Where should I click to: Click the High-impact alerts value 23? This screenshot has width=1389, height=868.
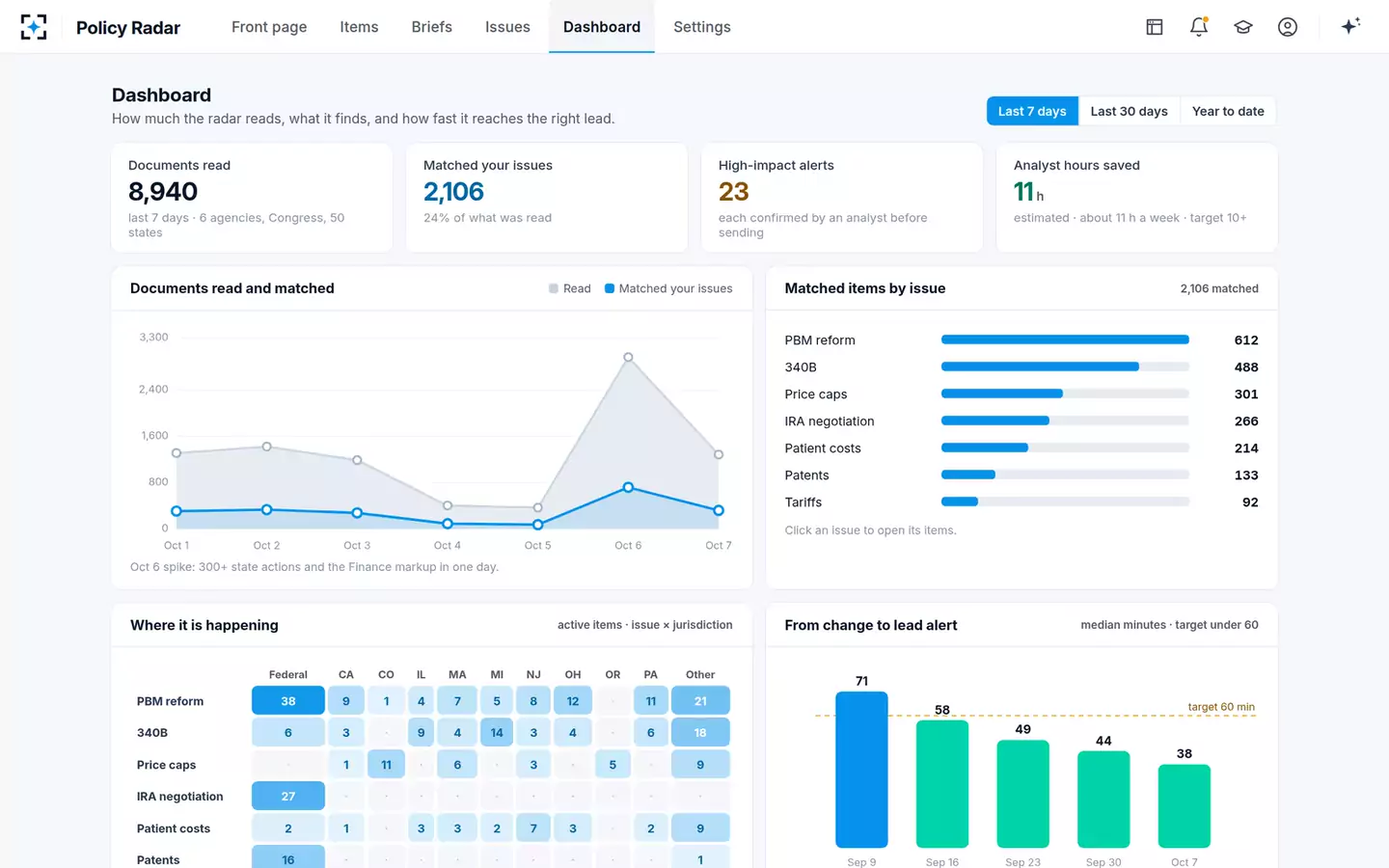tap(733, 192)
